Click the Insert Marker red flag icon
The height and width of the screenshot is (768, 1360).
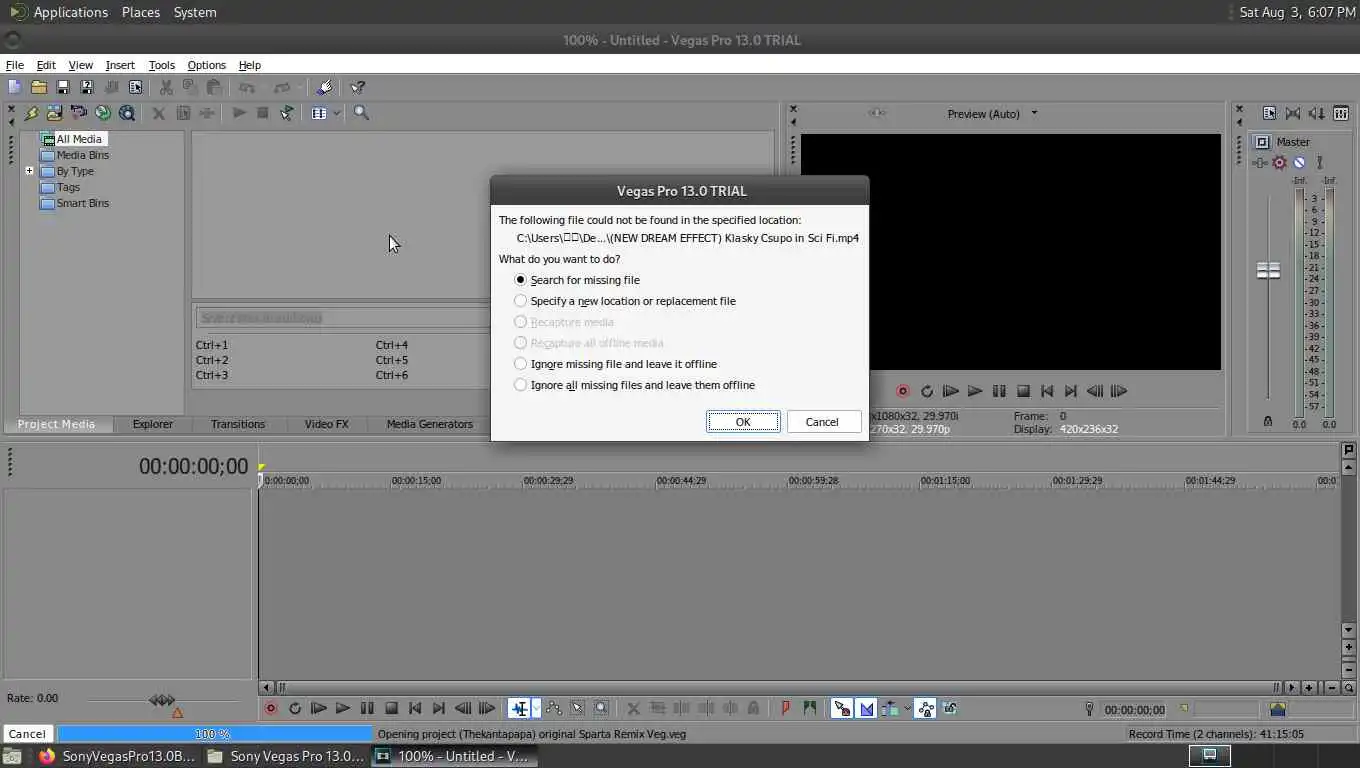coord(785,708)
